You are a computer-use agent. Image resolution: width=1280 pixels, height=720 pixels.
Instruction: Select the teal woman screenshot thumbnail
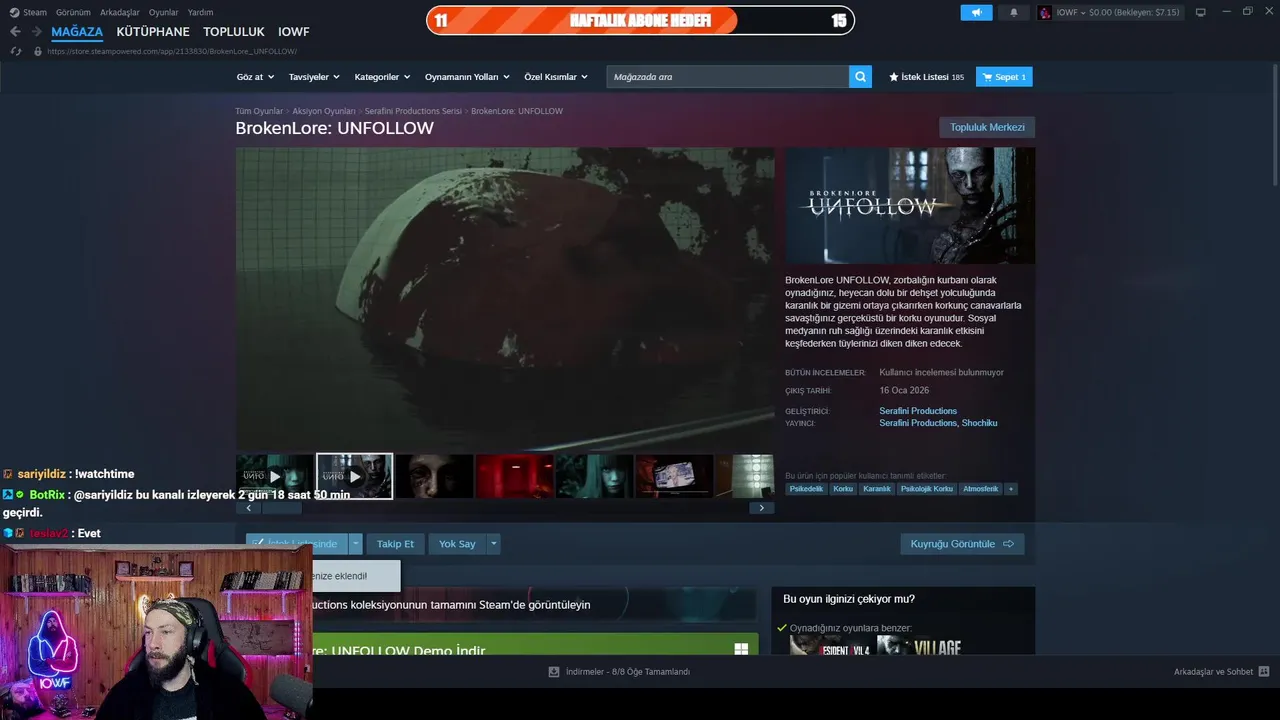coord(594,476)
